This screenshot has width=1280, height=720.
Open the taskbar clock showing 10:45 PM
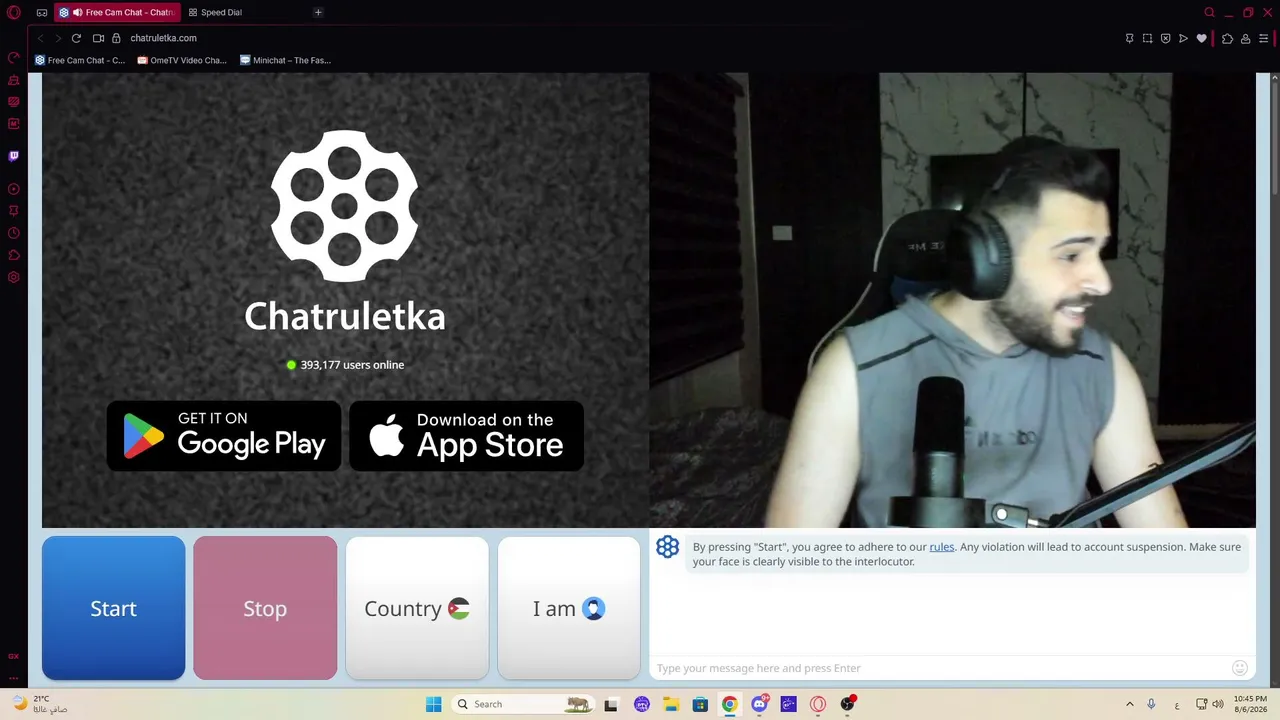coord(1250,704)
